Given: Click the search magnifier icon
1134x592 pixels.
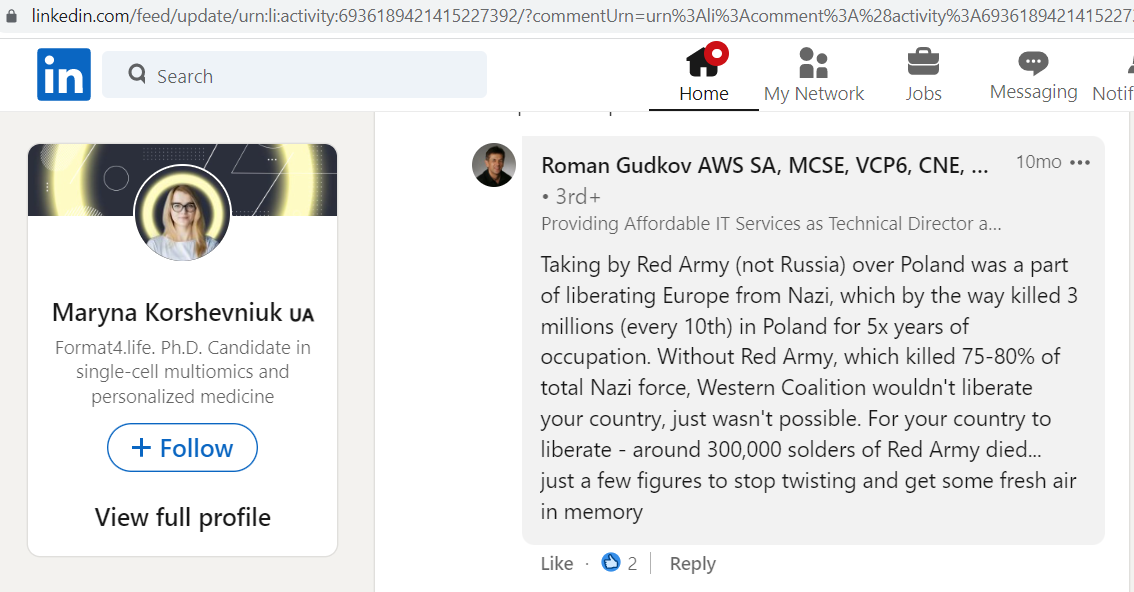Looking at the screenshot, I should [x=137, y=73].
